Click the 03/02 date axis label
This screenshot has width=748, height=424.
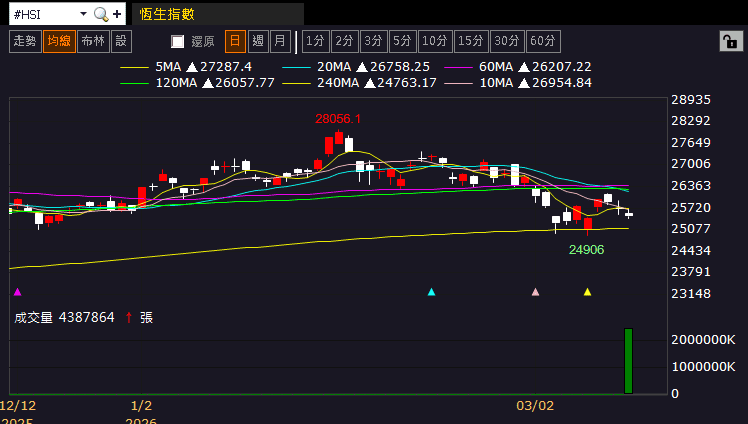(535, 406)
